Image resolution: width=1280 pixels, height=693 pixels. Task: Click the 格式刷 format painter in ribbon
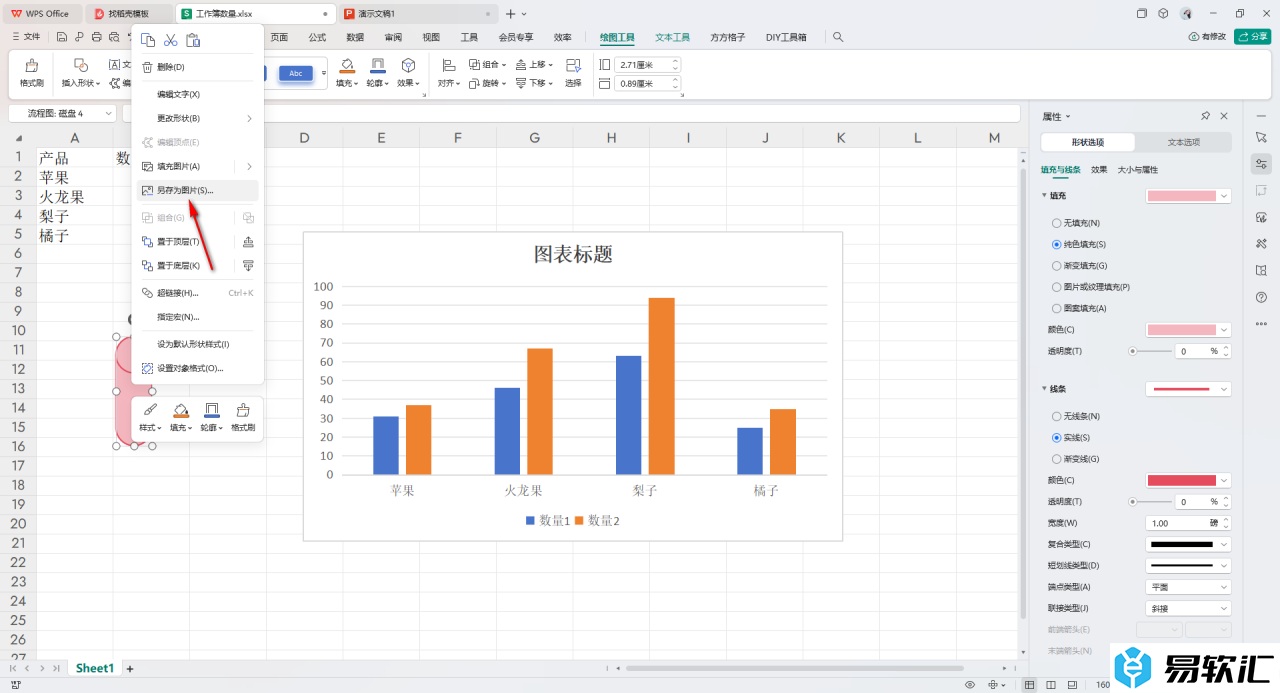point(32,73)
